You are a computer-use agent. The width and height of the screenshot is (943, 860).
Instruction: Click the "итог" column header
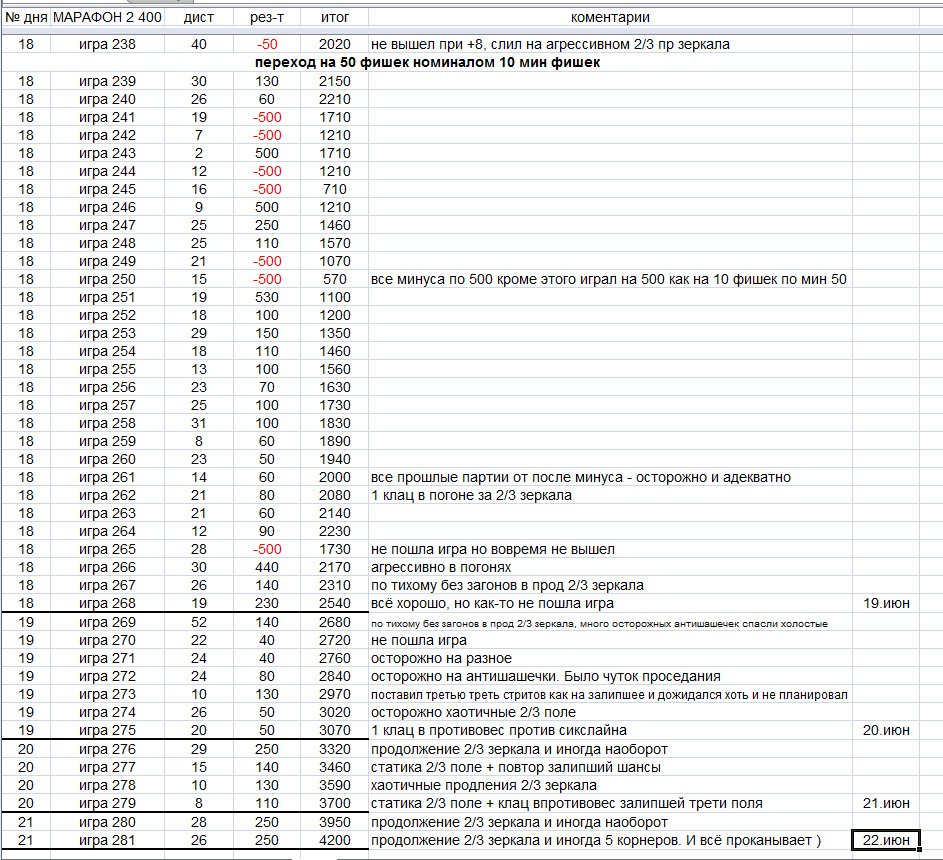(335, 18)
